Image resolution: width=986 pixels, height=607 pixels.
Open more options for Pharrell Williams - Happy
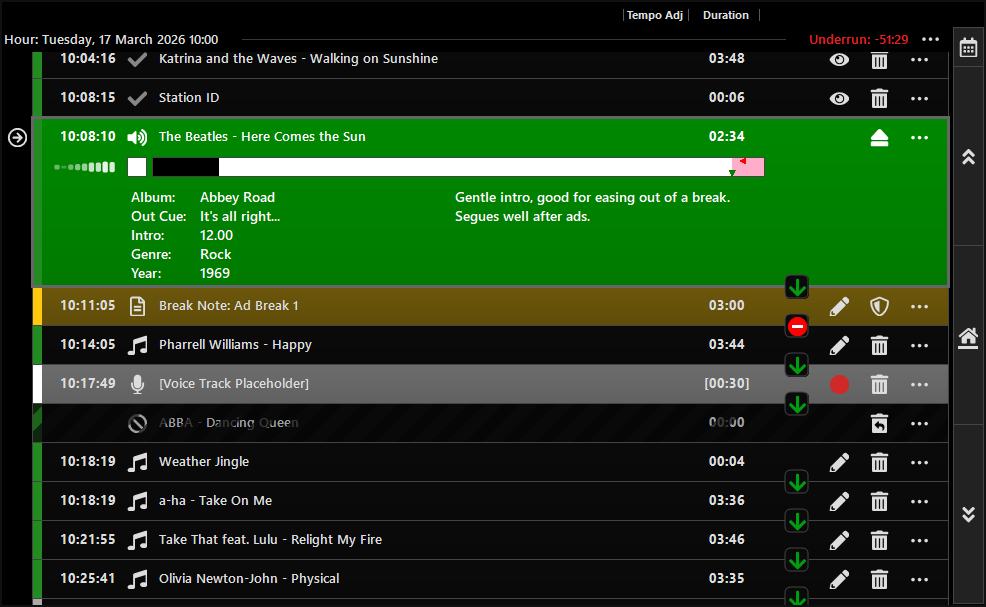919,345
